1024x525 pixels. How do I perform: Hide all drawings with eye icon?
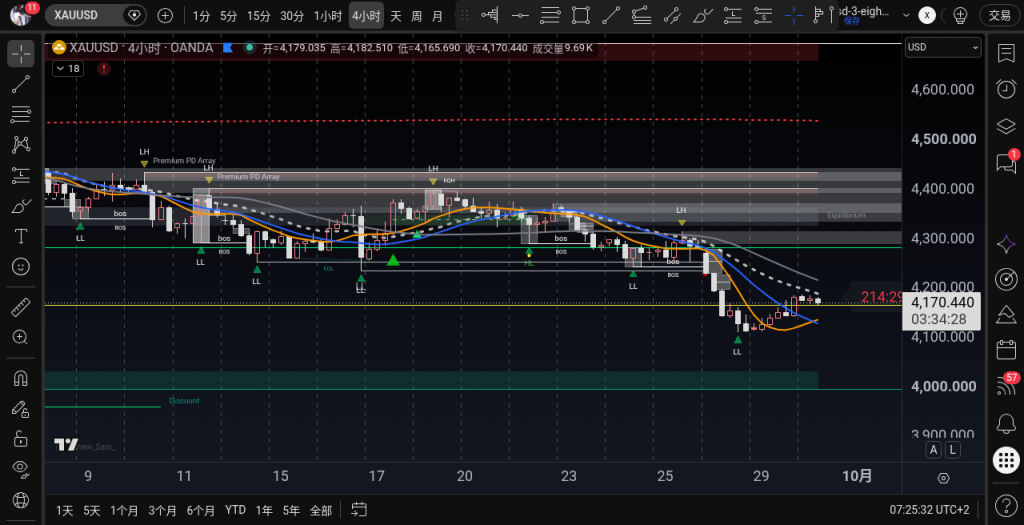[21, 468]
